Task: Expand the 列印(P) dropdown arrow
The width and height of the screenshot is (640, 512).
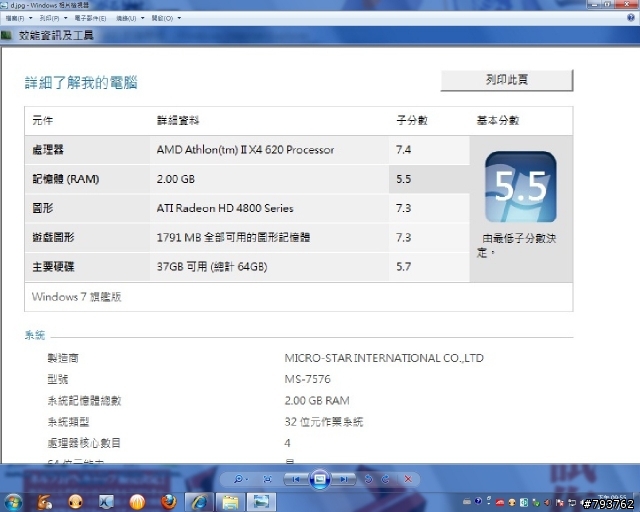Action: pyautogui.click(x=65, y=18)
